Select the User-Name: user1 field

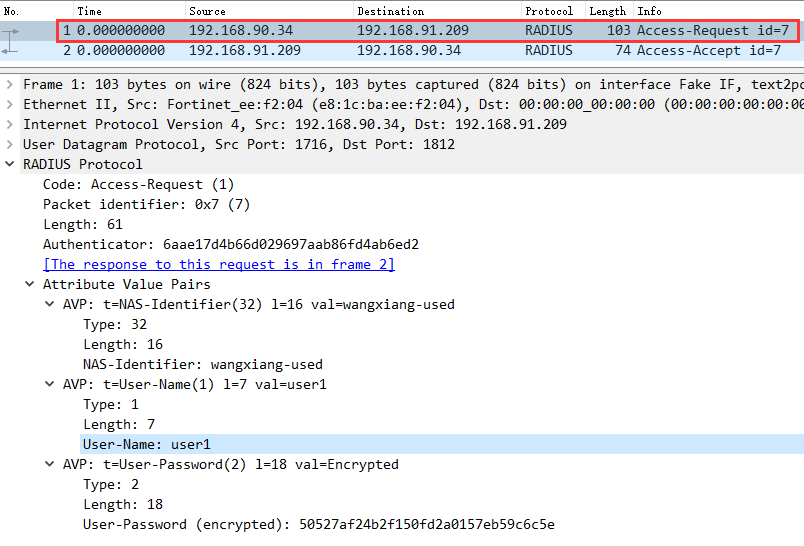coord(147,444)
